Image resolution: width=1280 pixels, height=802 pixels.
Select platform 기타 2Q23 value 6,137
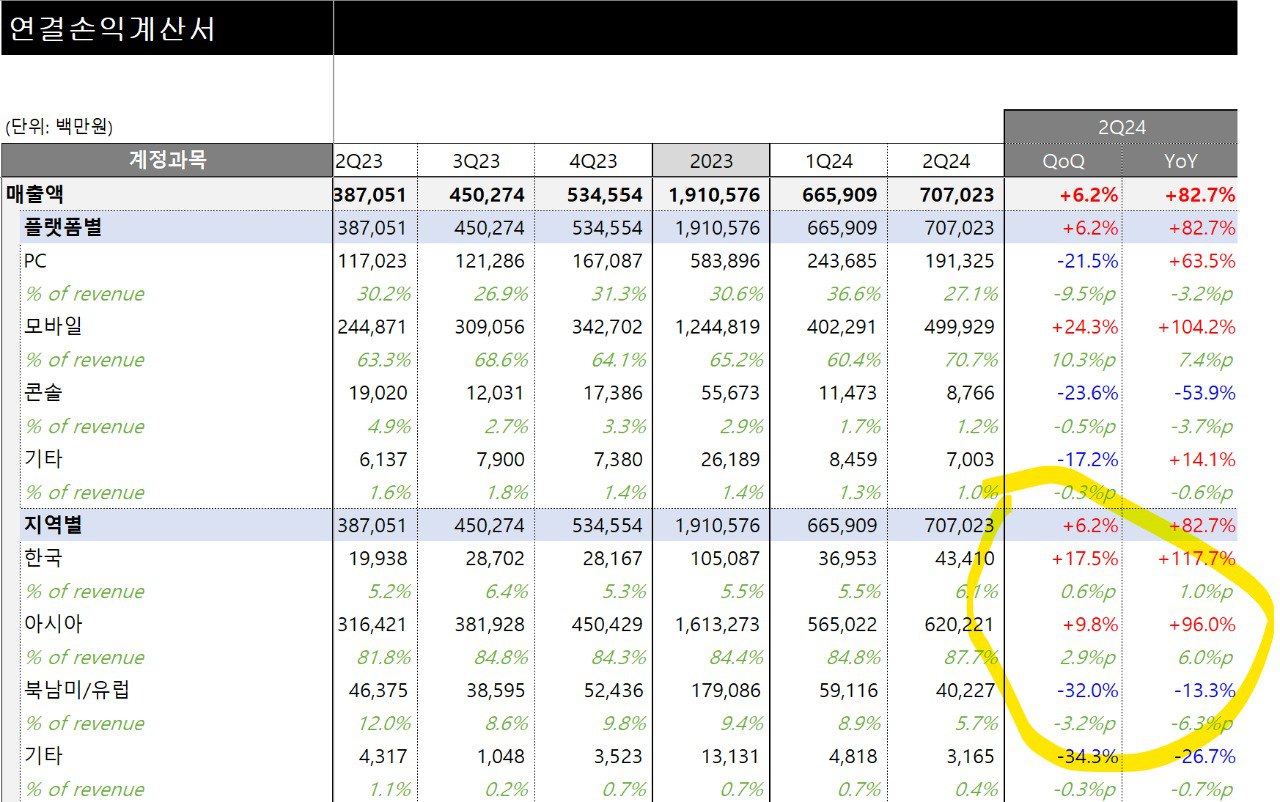coord(381,459)
